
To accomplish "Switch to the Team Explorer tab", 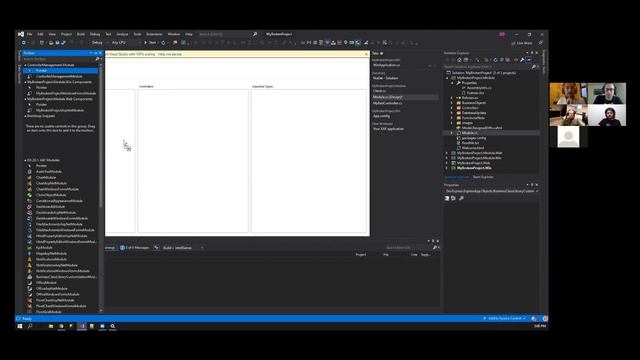I will [x=483, y=177].
